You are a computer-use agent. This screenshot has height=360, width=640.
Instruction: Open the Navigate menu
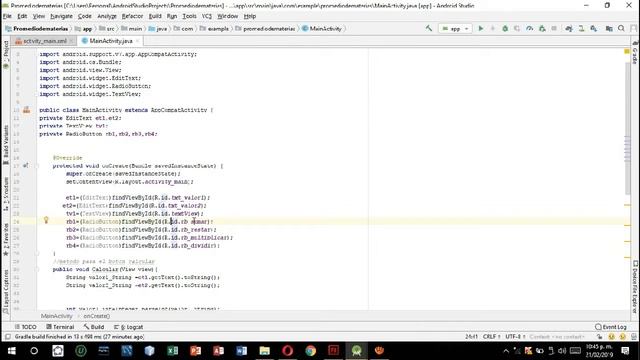[61, 16]
